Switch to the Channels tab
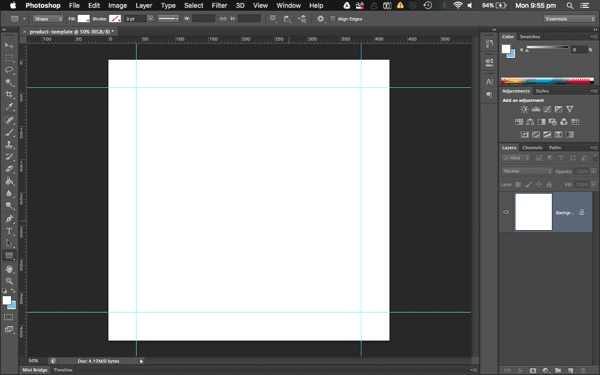The image size is (600, 375). point(532,148)
